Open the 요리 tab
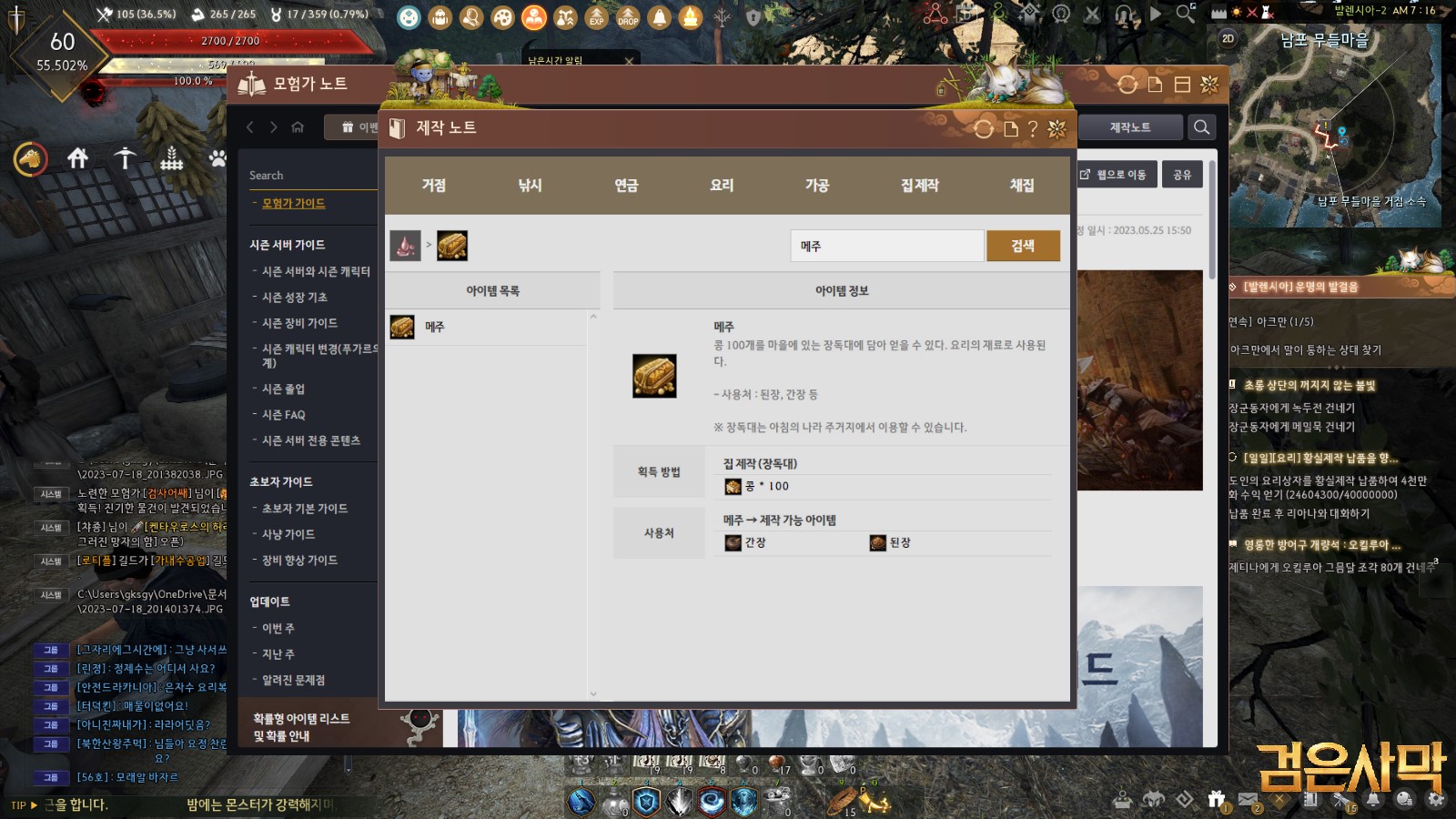1456x819 pixels. 722,185
